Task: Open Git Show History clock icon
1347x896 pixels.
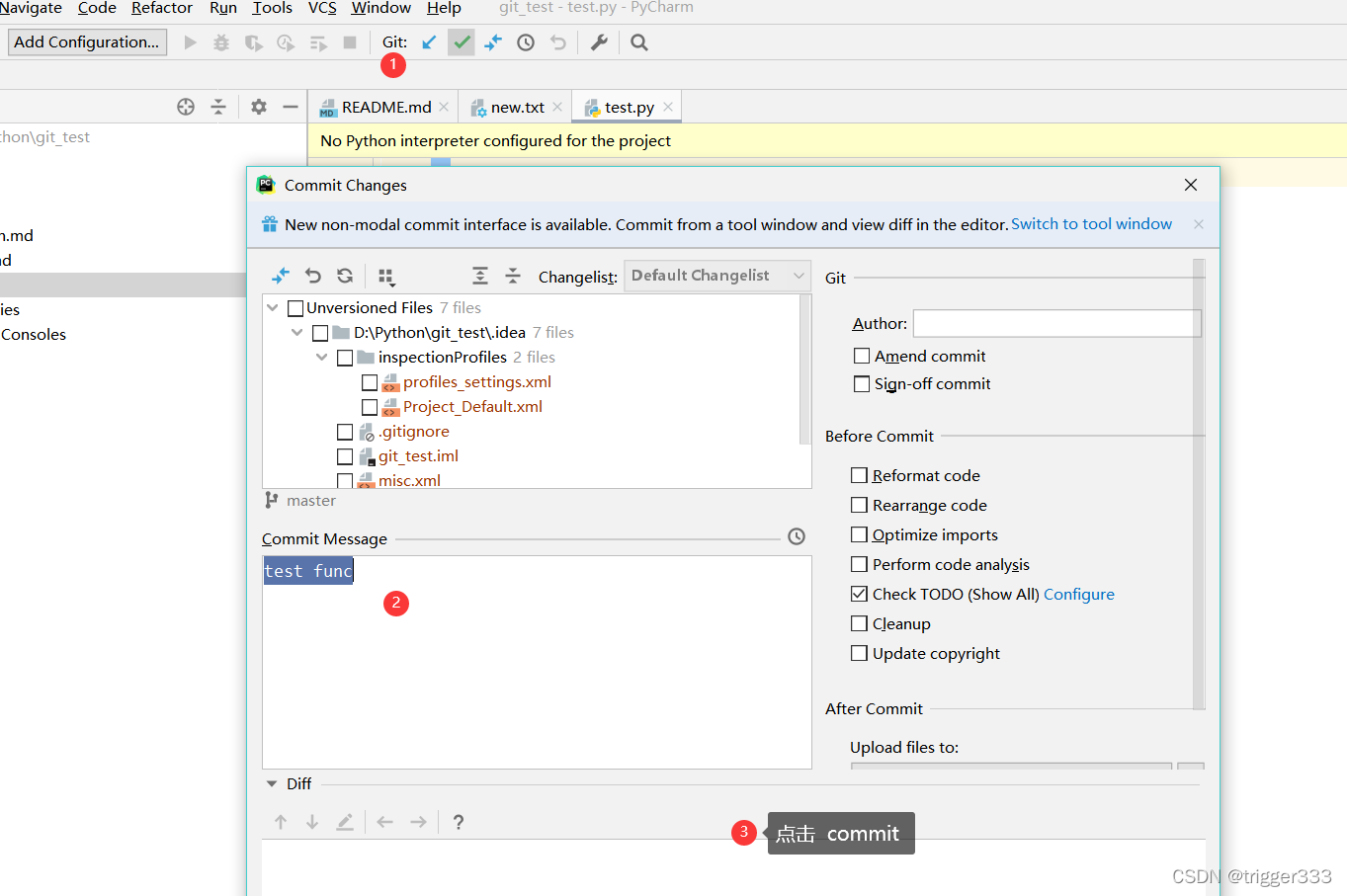Action: point(526,42)
